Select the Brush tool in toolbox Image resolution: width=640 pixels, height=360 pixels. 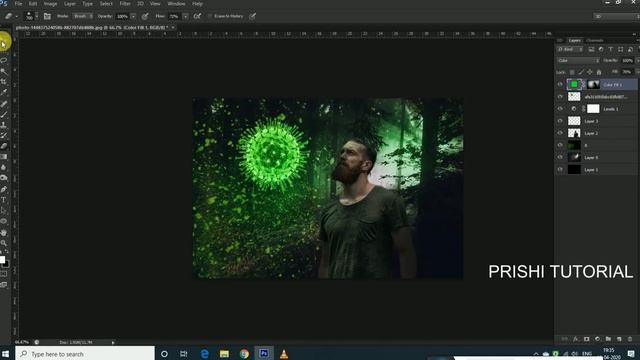click(x=4, y=114)
